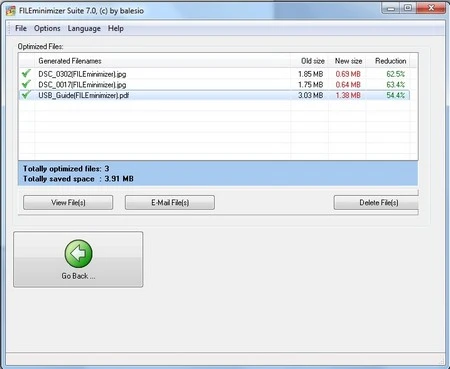Open the File menu
Viewport: 450px width, 369px height.
click(x=21, y=28)
